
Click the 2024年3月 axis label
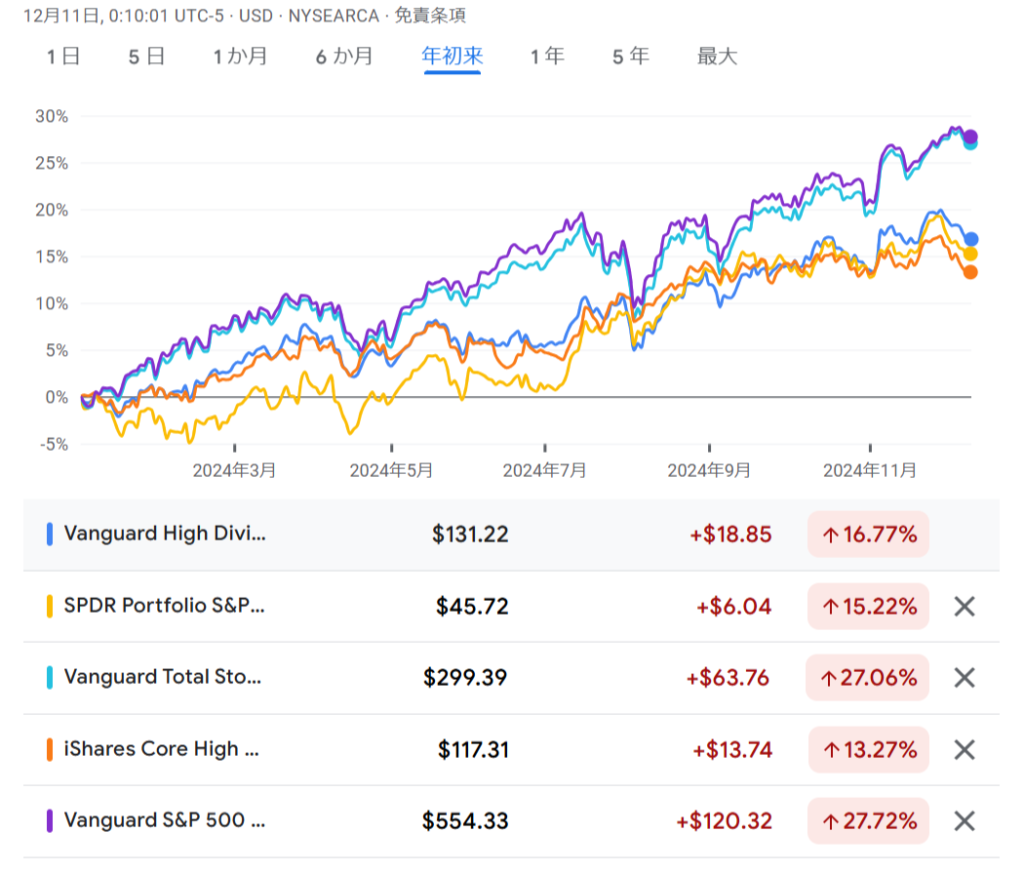[x=234, y=470]
